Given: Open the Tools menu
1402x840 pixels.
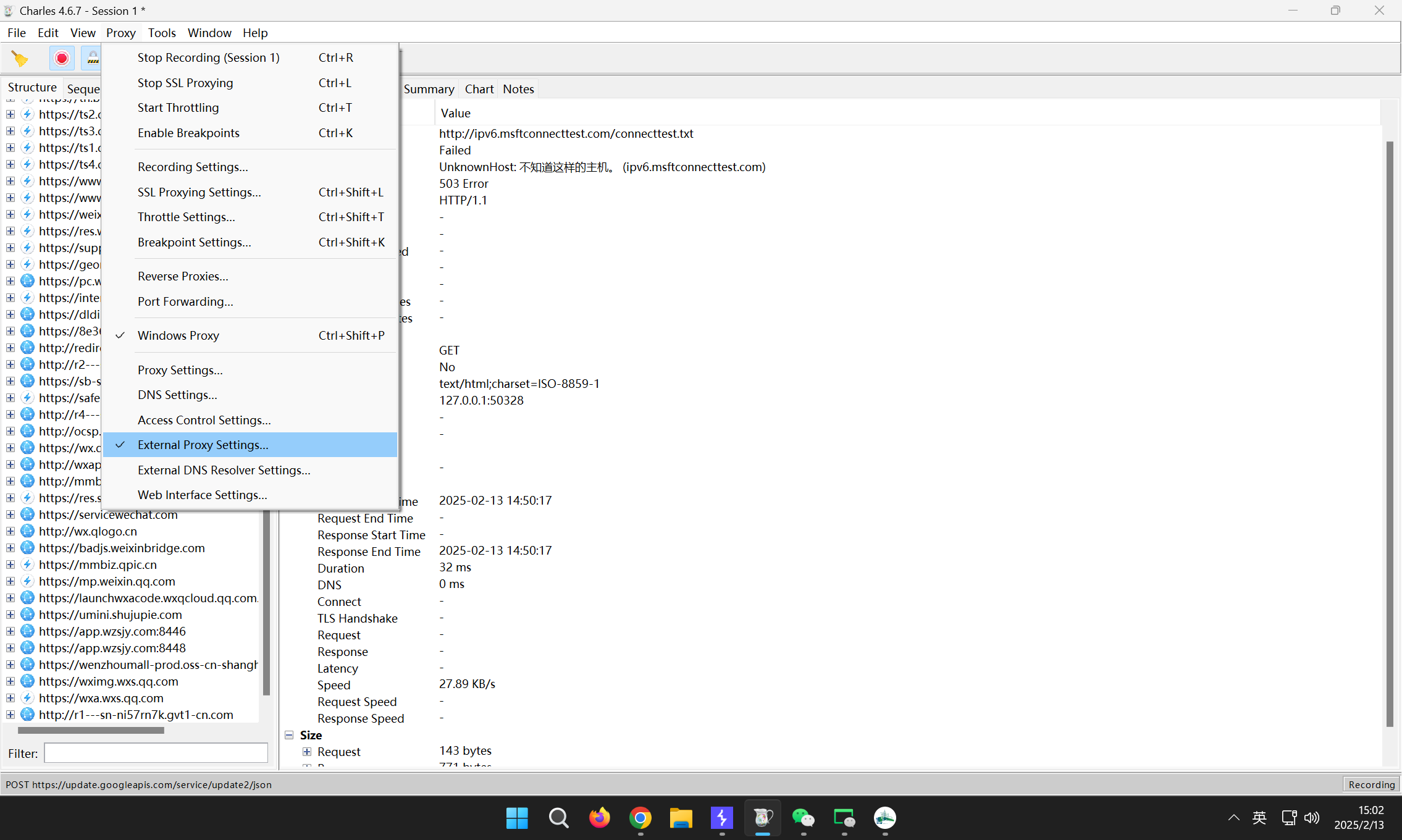Looking at the screenshot, I should (162, 33).
